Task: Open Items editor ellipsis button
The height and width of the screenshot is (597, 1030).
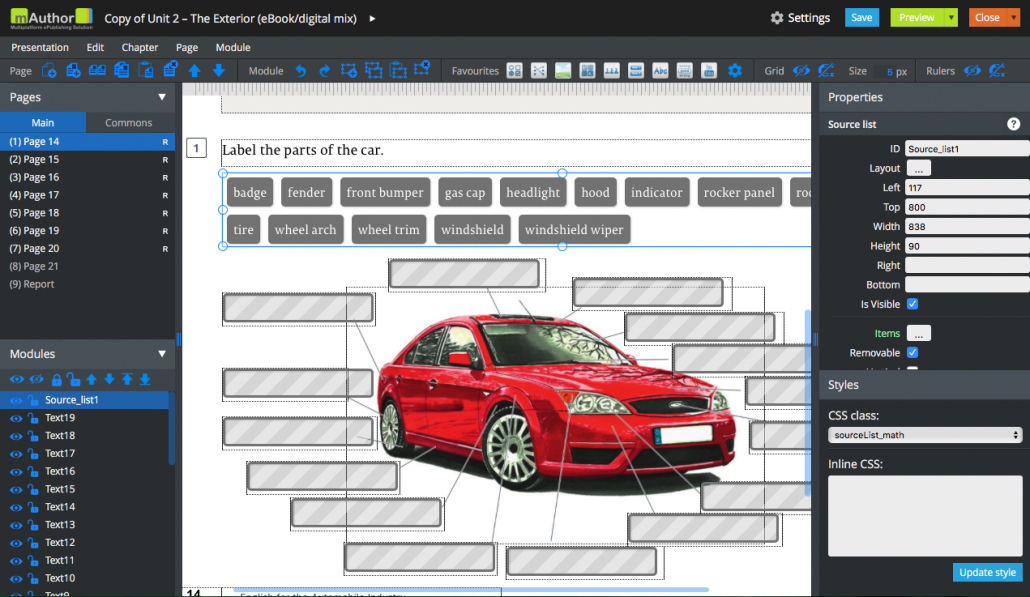Action: [x=918, y=334]
